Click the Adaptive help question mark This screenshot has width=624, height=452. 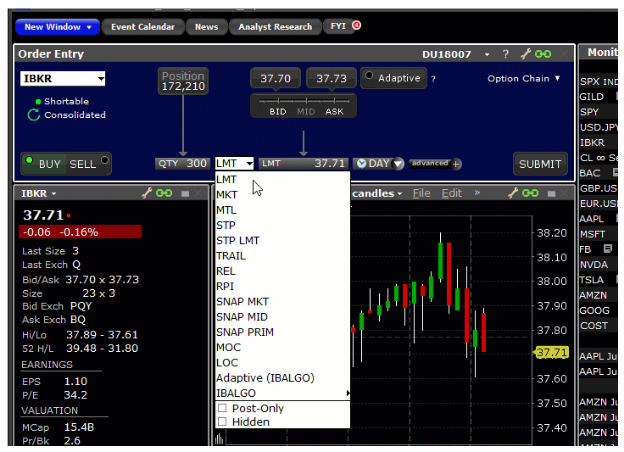tap(433, 79)
